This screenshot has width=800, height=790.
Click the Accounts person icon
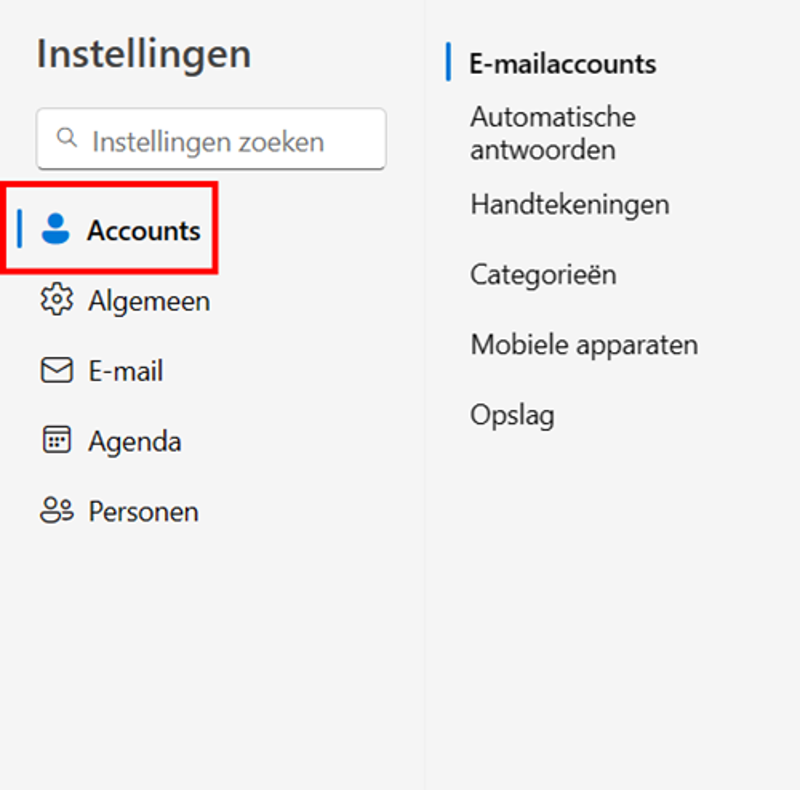56,230
